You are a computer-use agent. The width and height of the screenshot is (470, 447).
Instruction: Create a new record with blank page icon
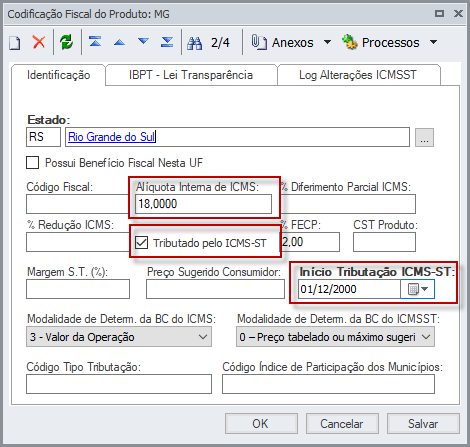[14, 43]
